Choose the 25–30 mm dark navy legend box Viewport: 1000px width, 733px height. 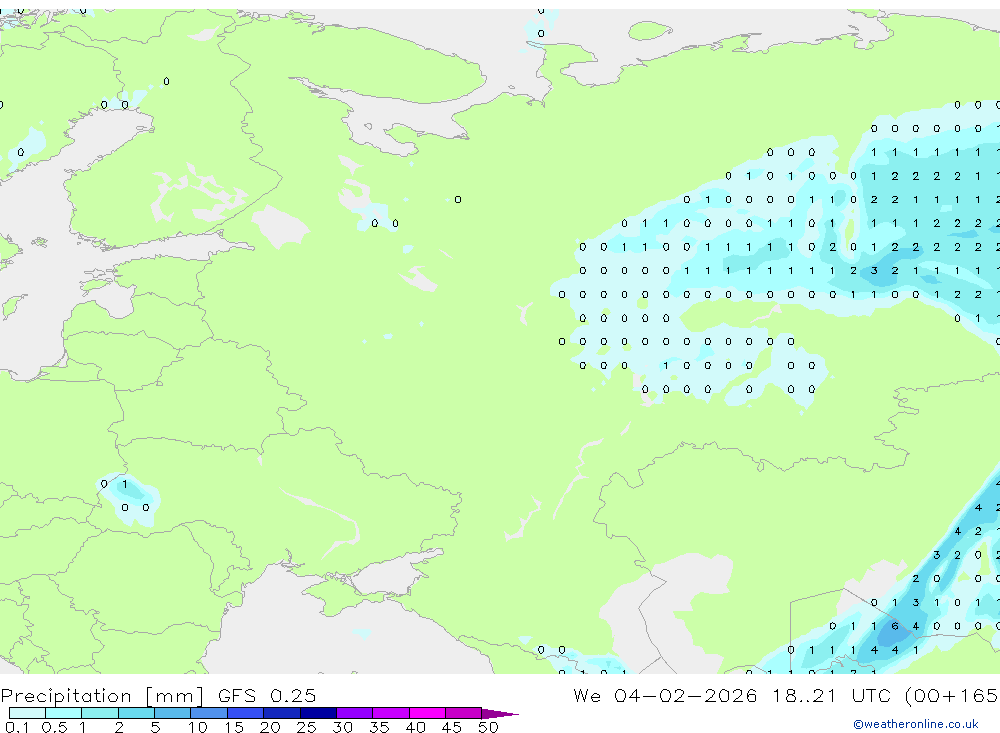pyautogui.click(x=318, y=713)
